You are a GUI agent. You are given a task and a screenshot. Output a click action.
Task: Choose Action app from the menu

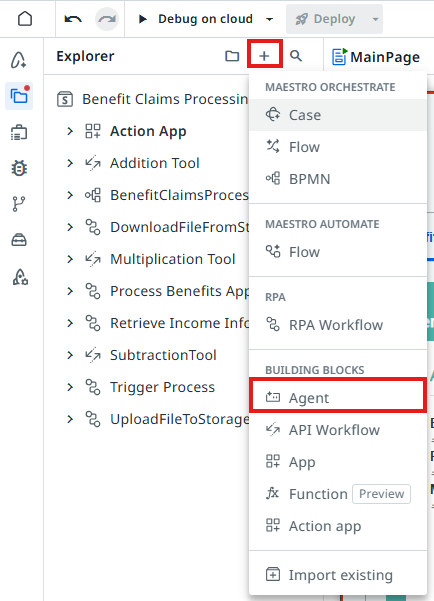tap(338, 526)
